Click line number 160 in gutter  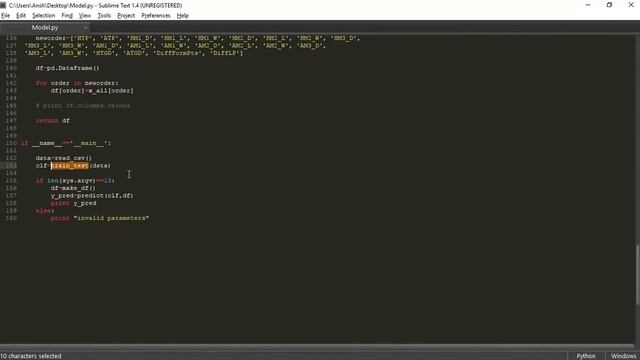point(11,218)
